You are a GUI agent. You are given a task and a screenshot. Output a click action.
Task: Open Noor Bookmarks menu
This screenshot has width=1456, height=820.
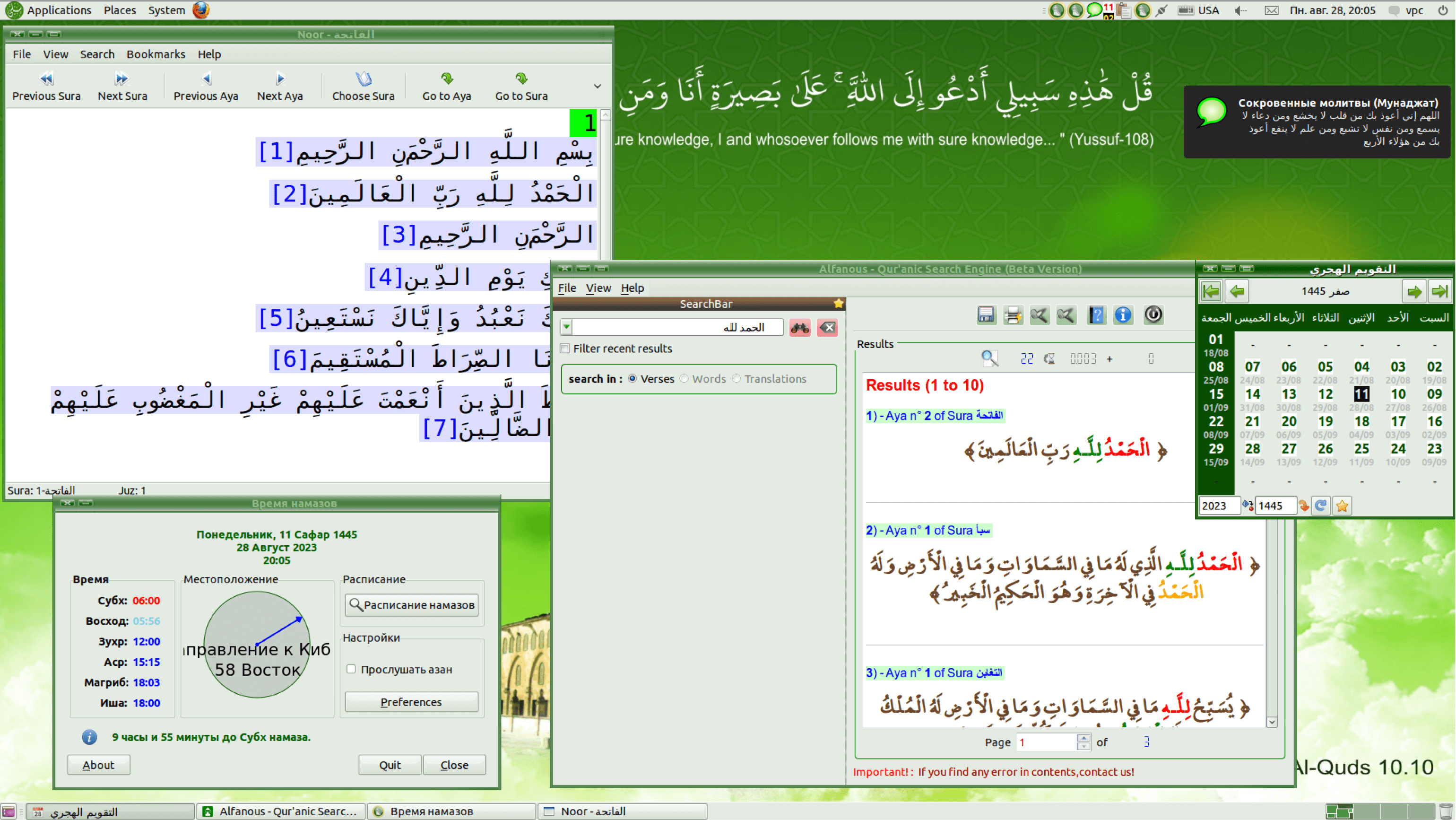[x=156, y=54]
